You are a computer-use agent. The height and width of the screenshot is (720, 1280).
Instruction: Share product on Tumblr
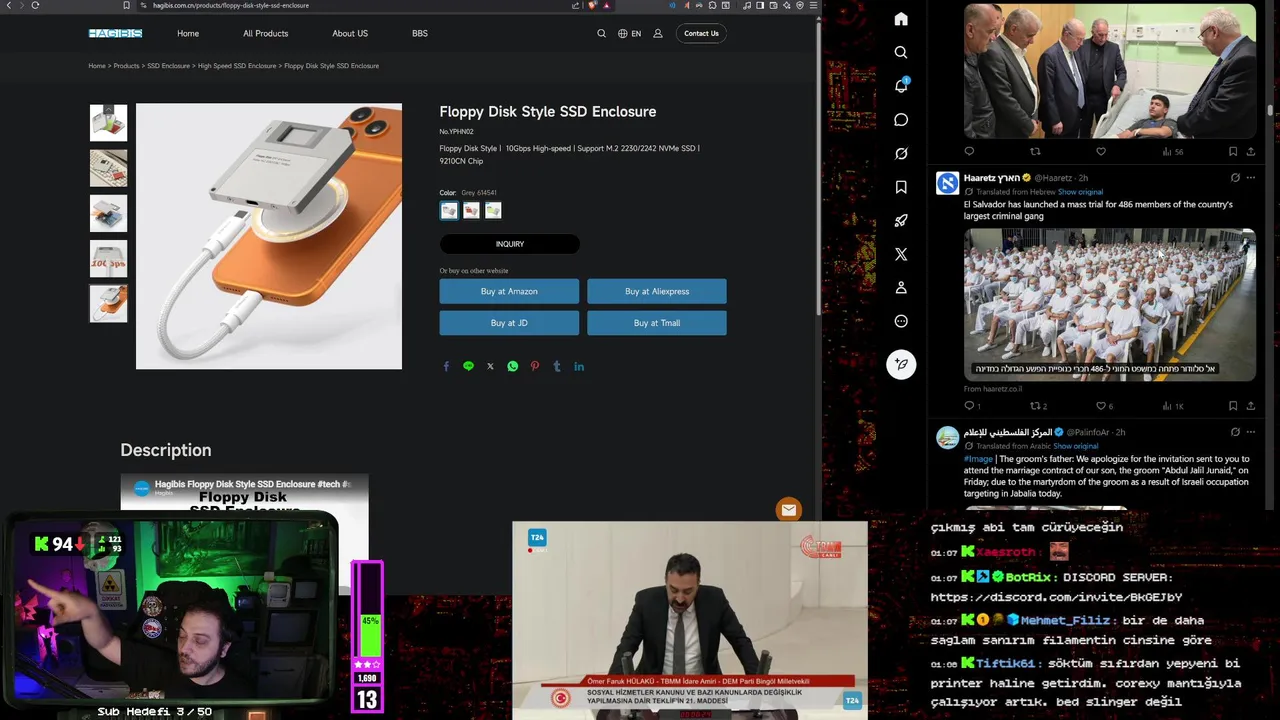[x=557, y=366]
